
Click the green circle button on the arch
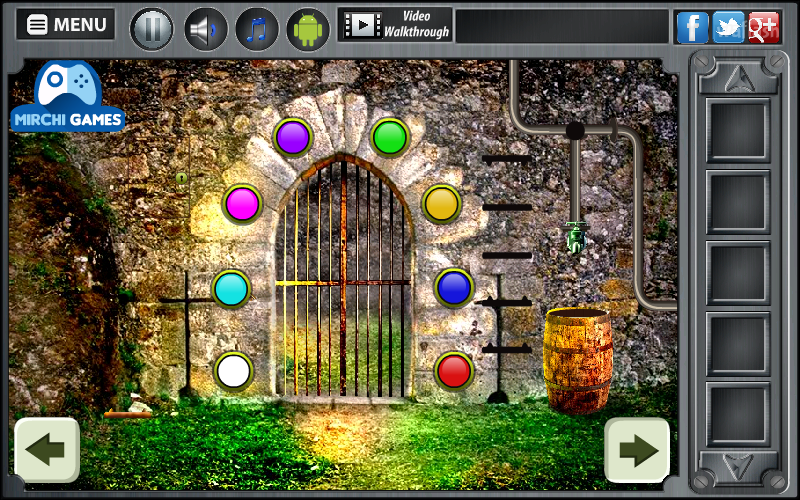coord(390,137)
